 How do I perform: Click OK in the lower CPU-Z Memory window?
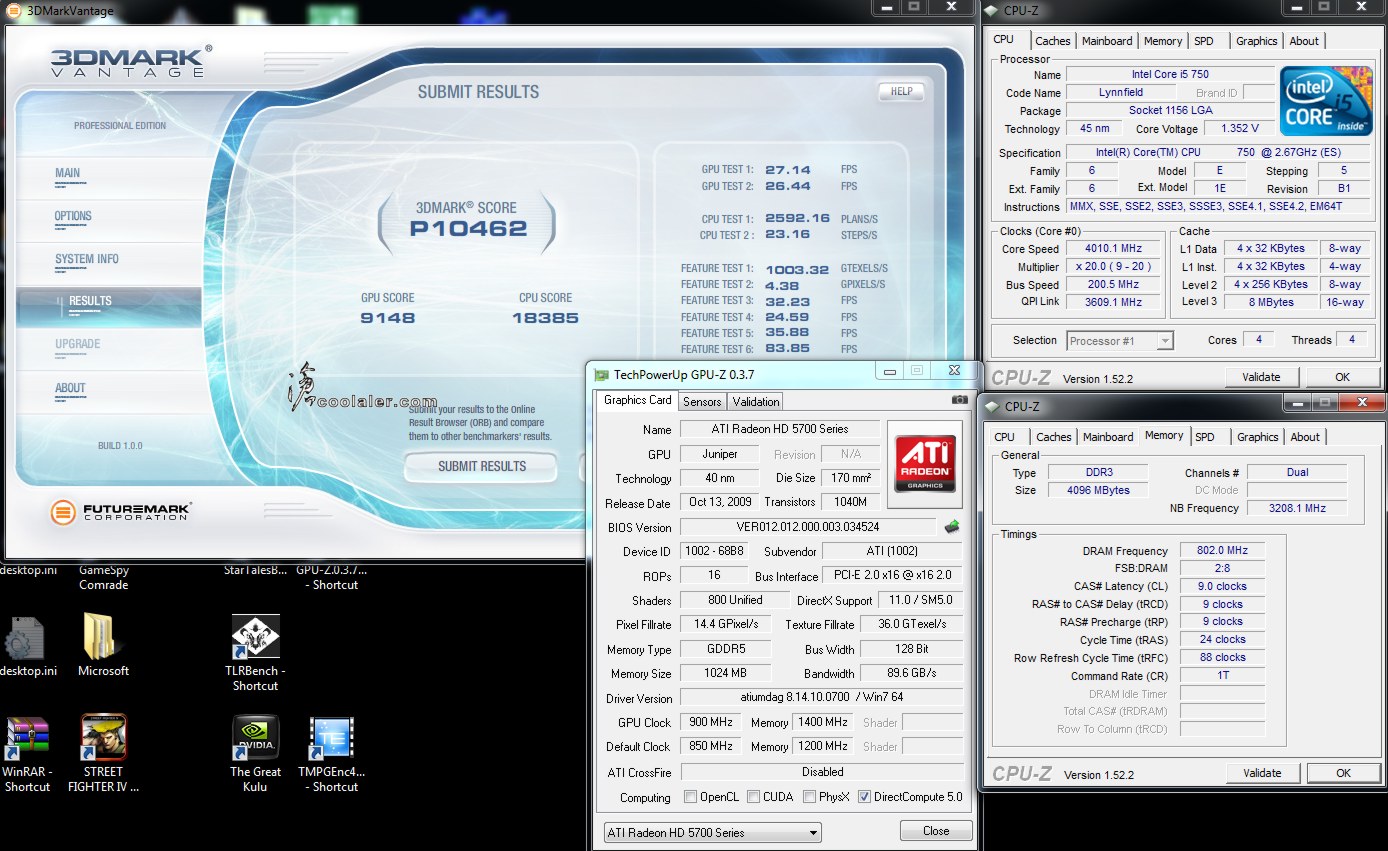point(1343,773)
